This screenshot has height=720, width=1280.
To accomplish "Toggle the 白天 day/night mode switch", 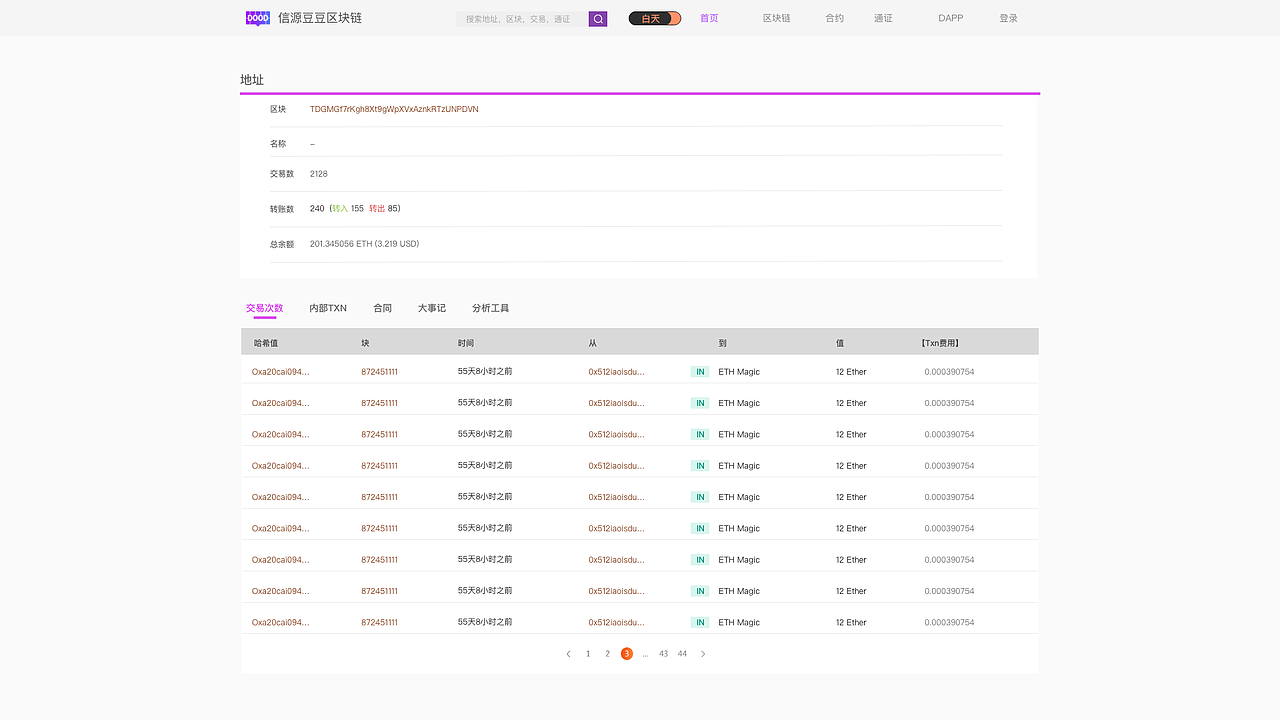I will pyautogui.click(x=655, y=19).
